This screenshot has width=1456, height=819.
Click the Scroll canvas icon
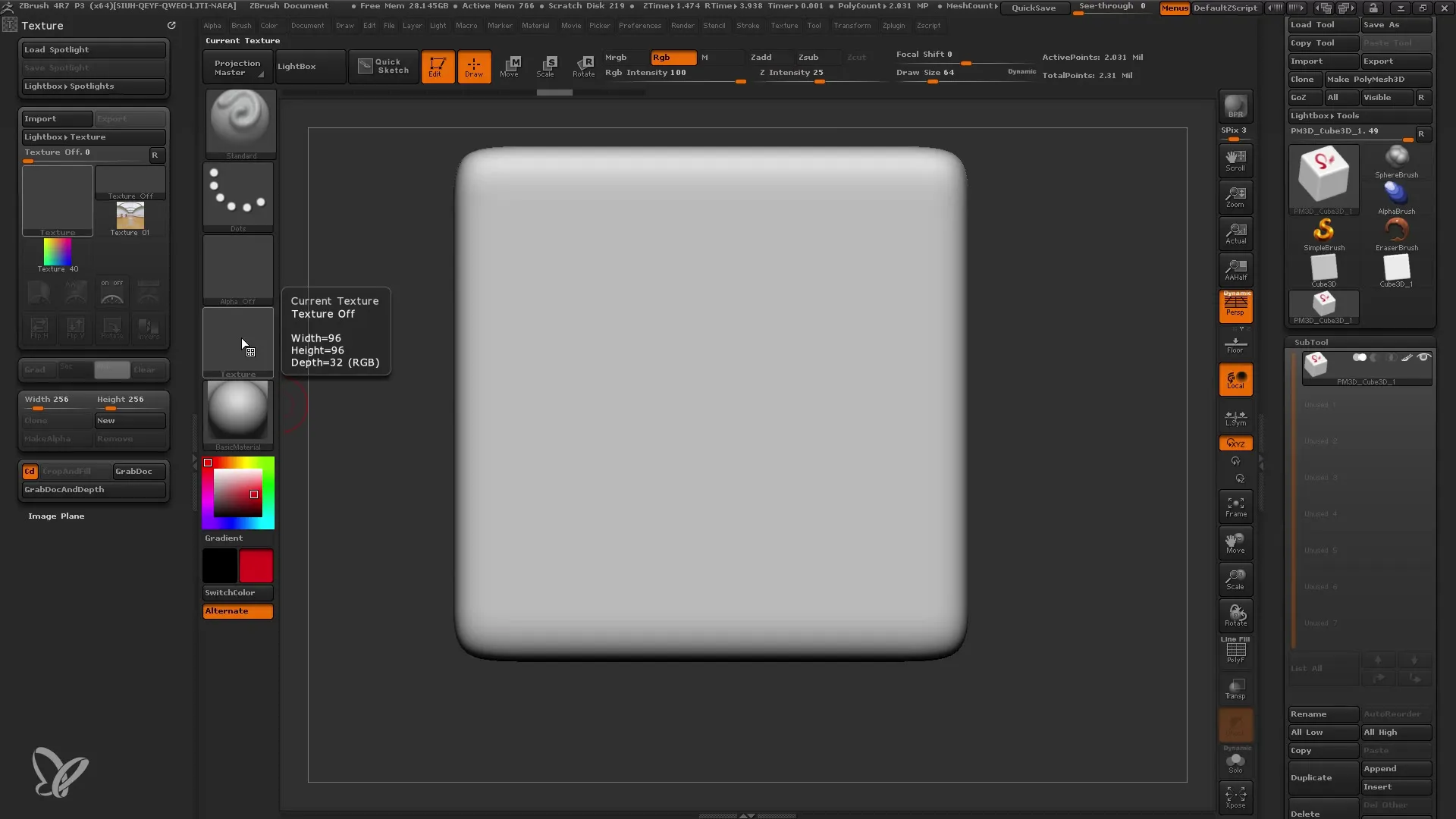pos(1235,160)
